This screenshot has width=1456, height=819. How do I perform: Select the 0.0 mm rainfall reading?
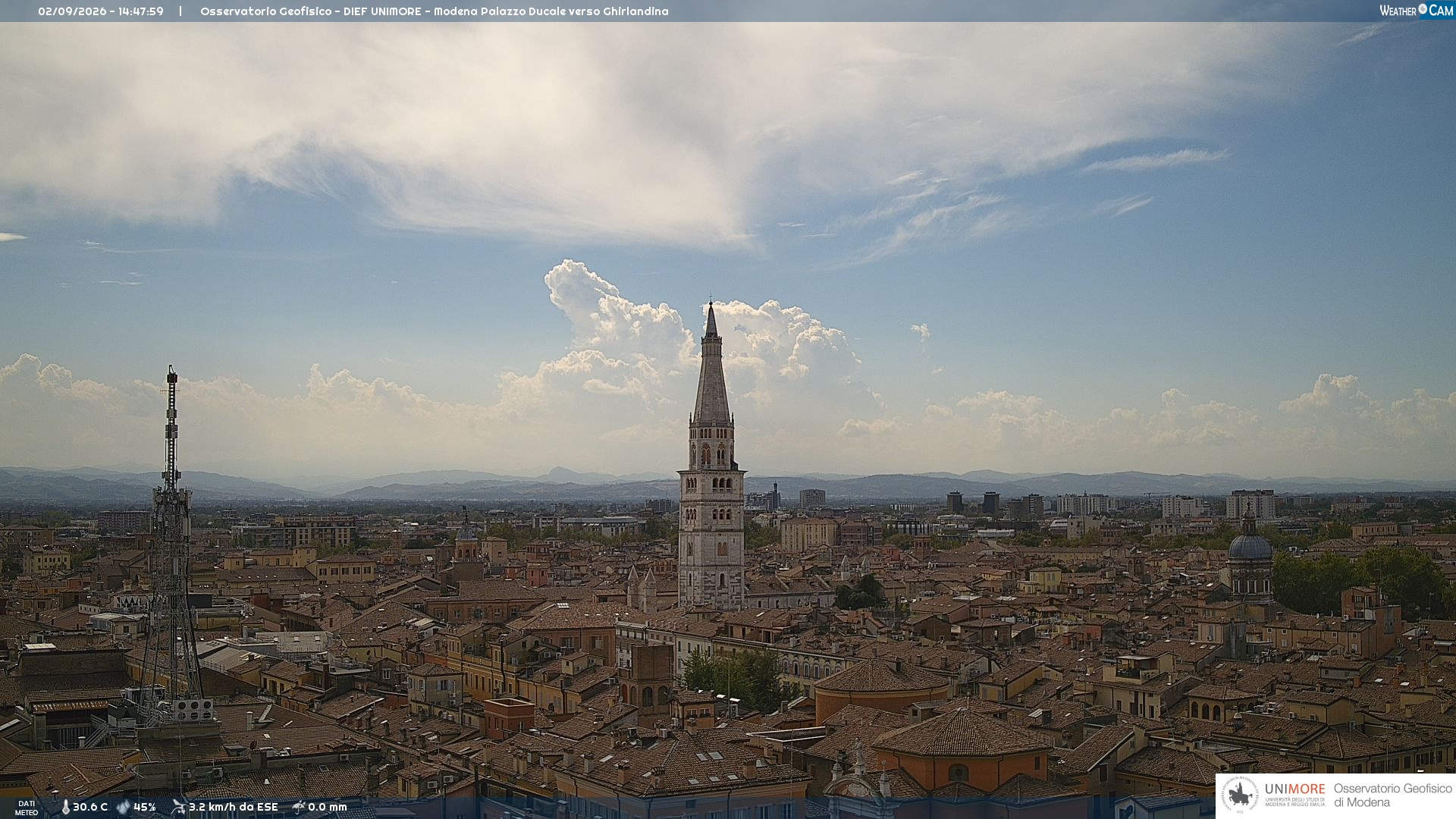pyautogui.click(x=328, y=807)
